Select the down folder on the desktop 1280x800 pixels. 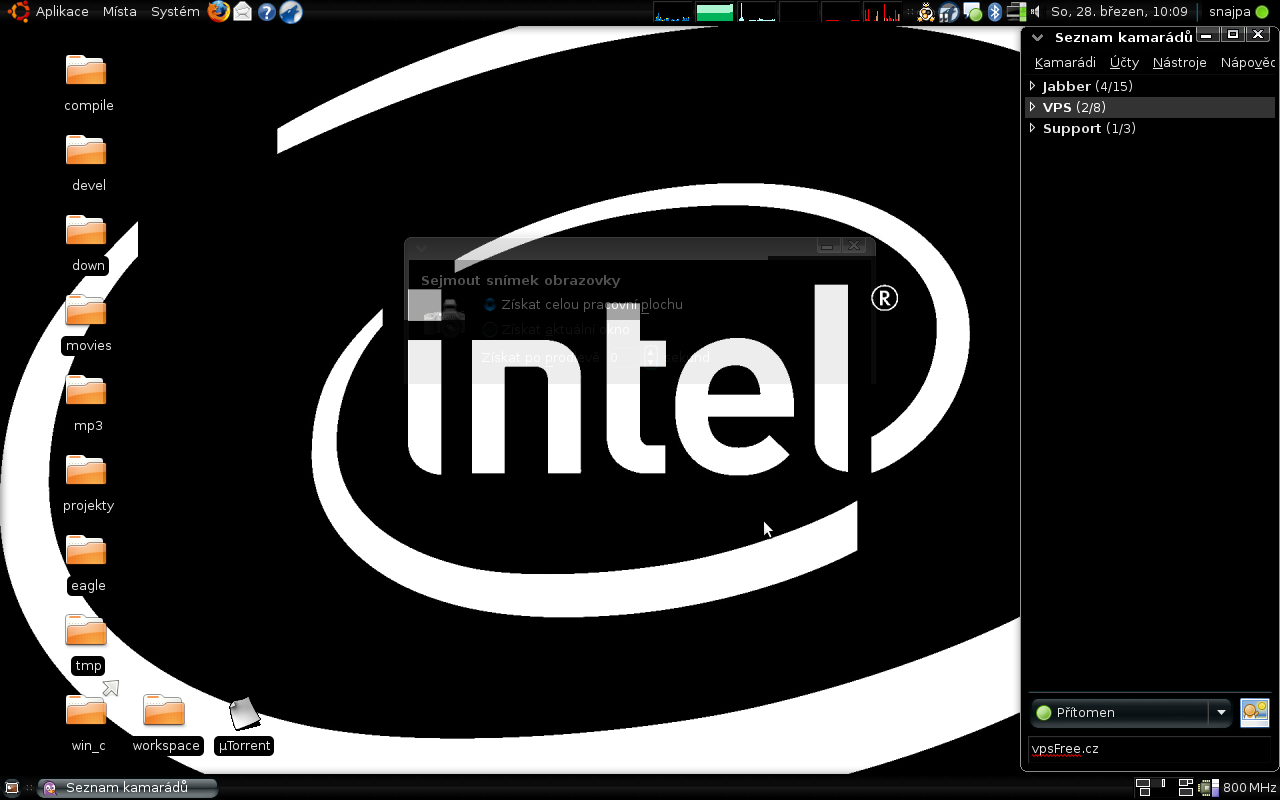click(x=88, y=232)
